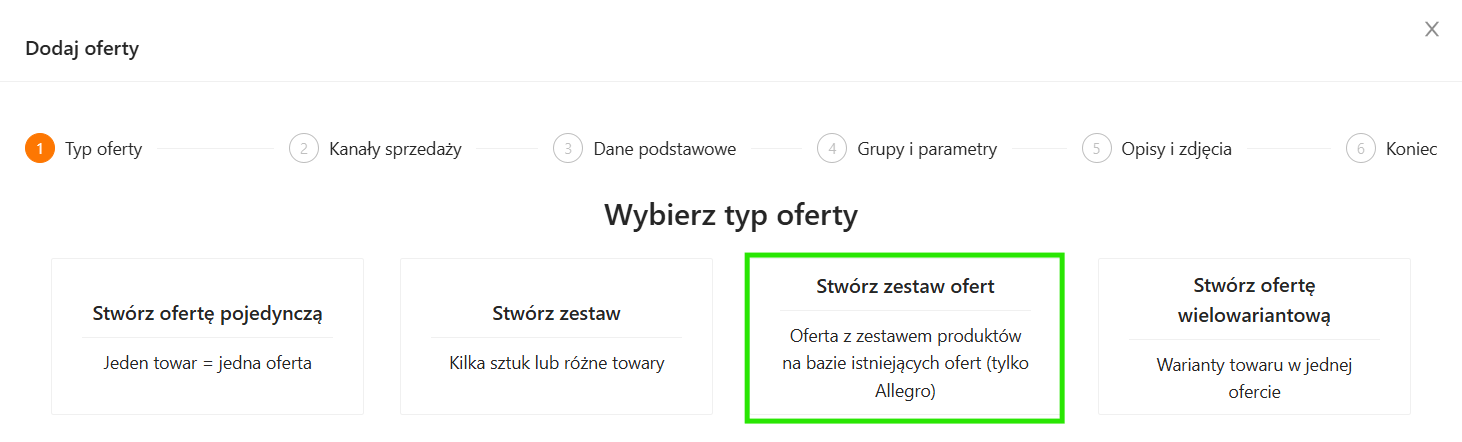
Task: Click the Jeden towar = jedna oferta description
Action: coord(207,363)
